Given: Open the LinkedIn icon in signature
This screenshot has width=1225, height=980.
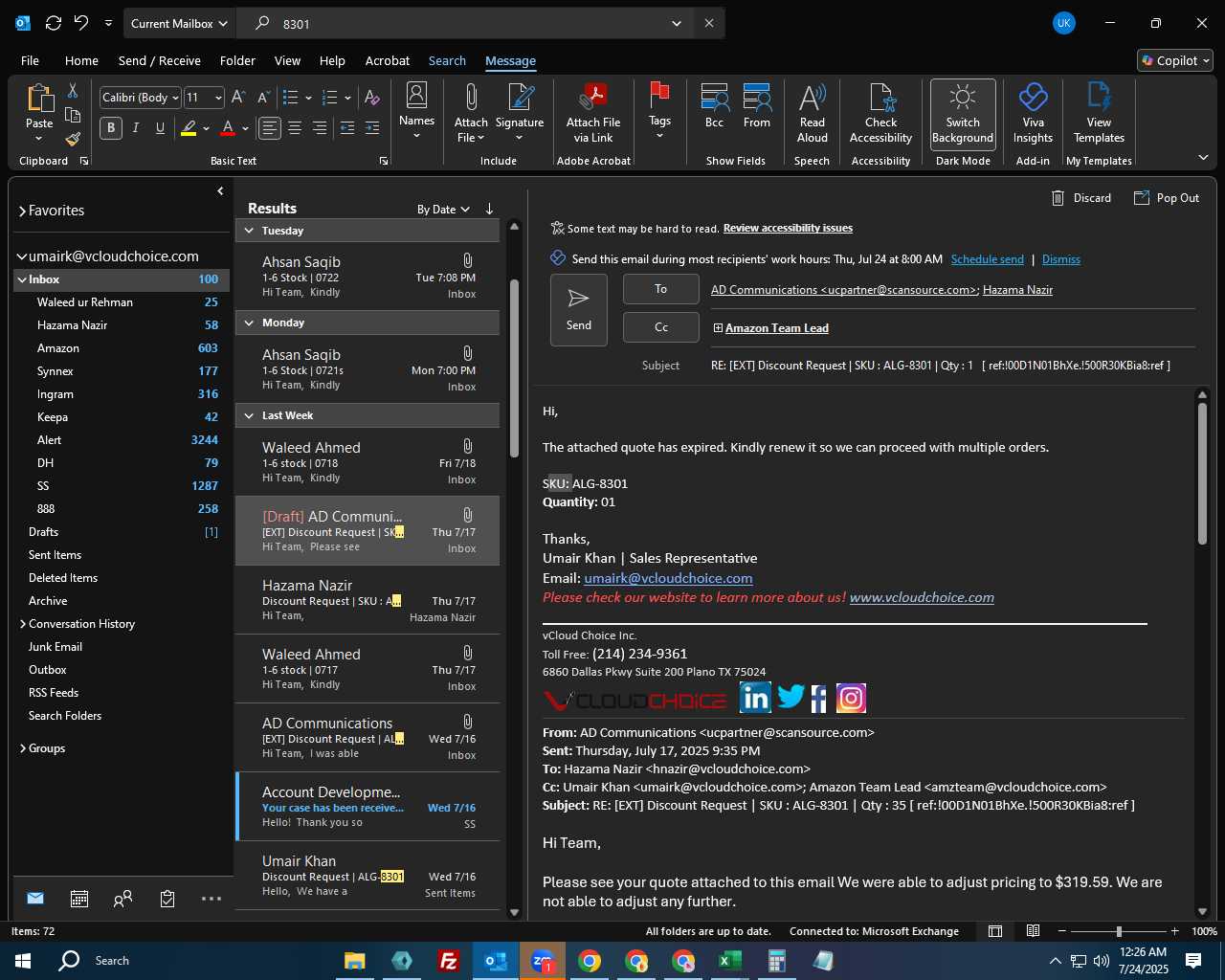Looking at the screenshot, I should coord(755,698).
